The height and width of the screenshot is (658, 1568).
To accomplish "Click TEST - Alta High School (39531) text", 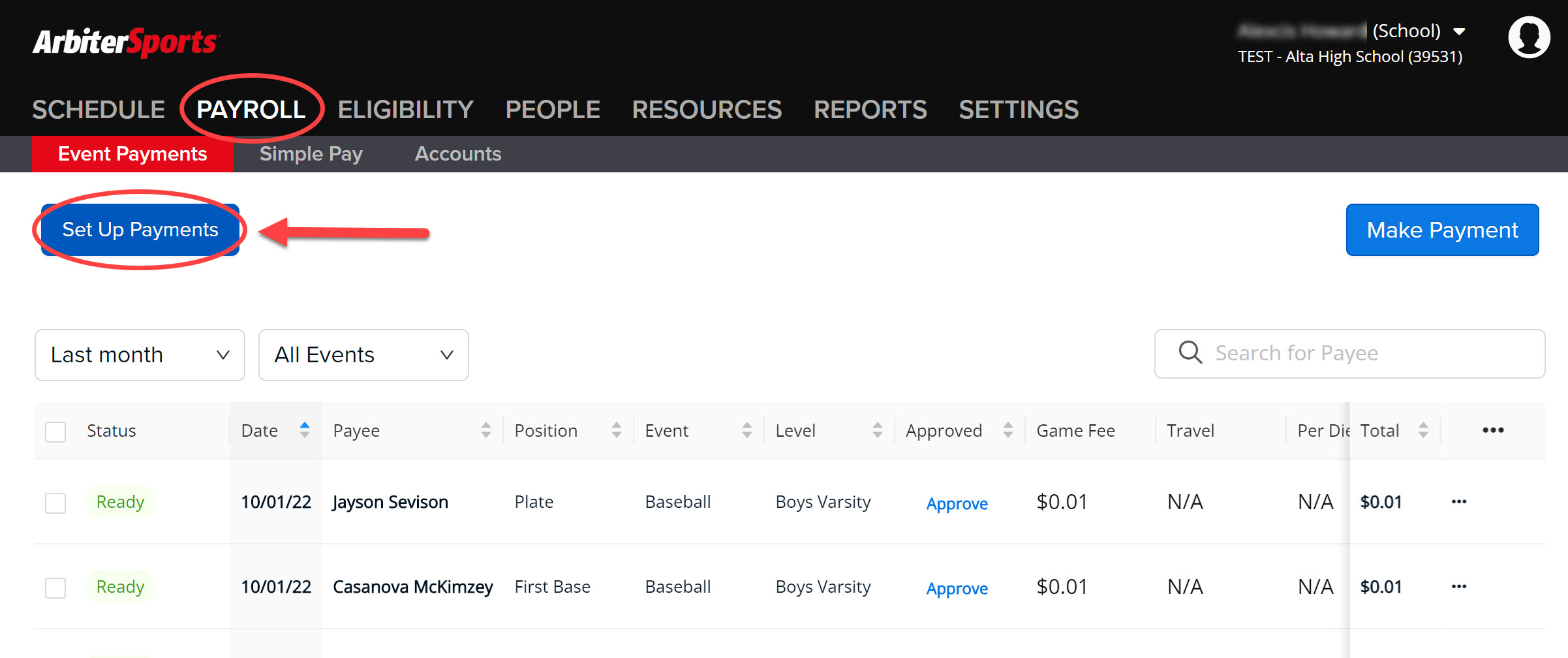I will tap(1350, 57).
